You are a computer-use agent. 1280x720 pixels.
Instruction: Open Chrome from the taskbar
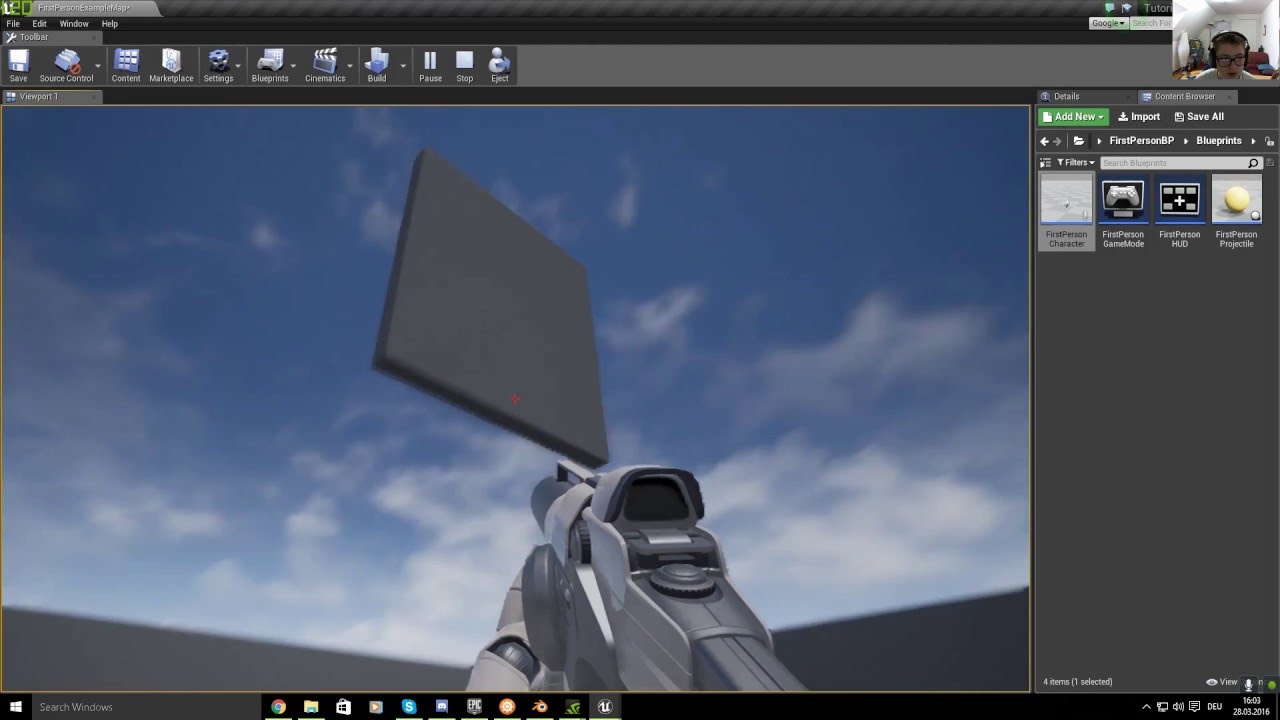[278, 707]
